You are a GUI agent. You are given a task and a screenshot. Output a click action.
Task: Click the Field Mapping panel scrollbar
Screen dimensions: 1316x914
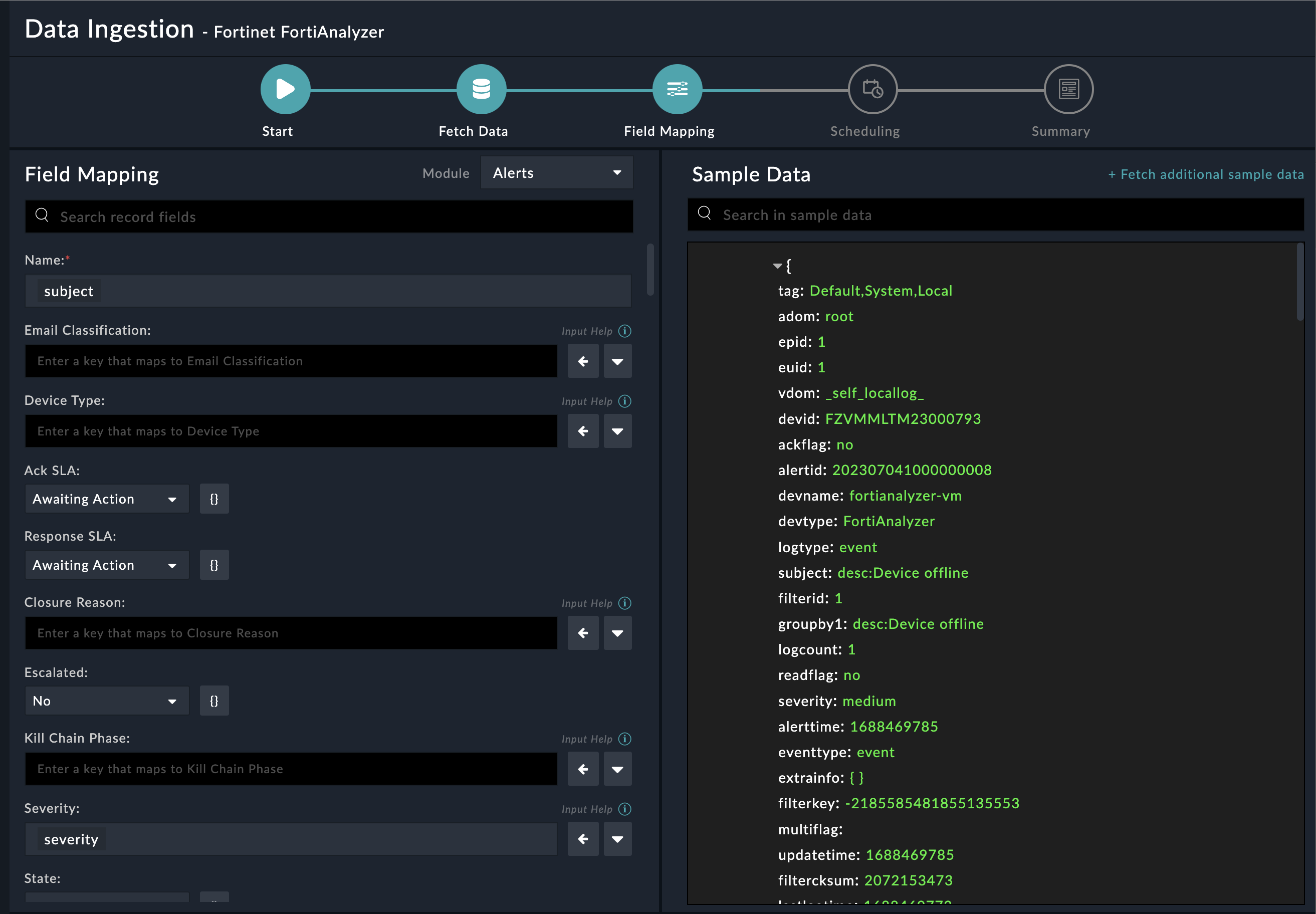click(650, 270)
